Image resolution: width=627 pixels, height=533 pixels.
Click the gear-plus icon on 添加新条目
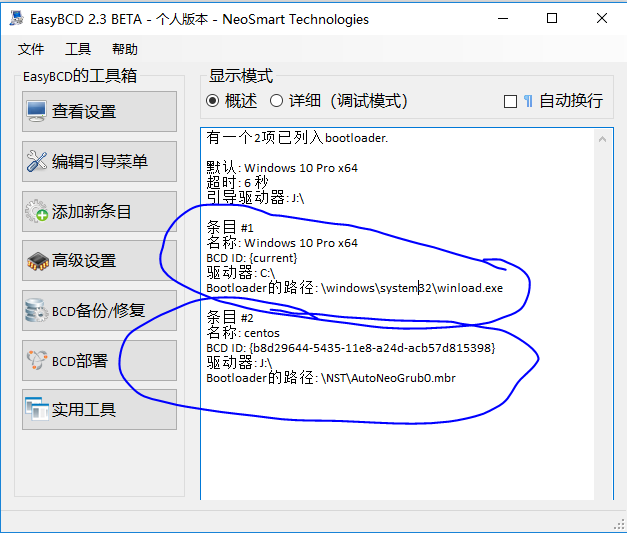click(36, 211)
